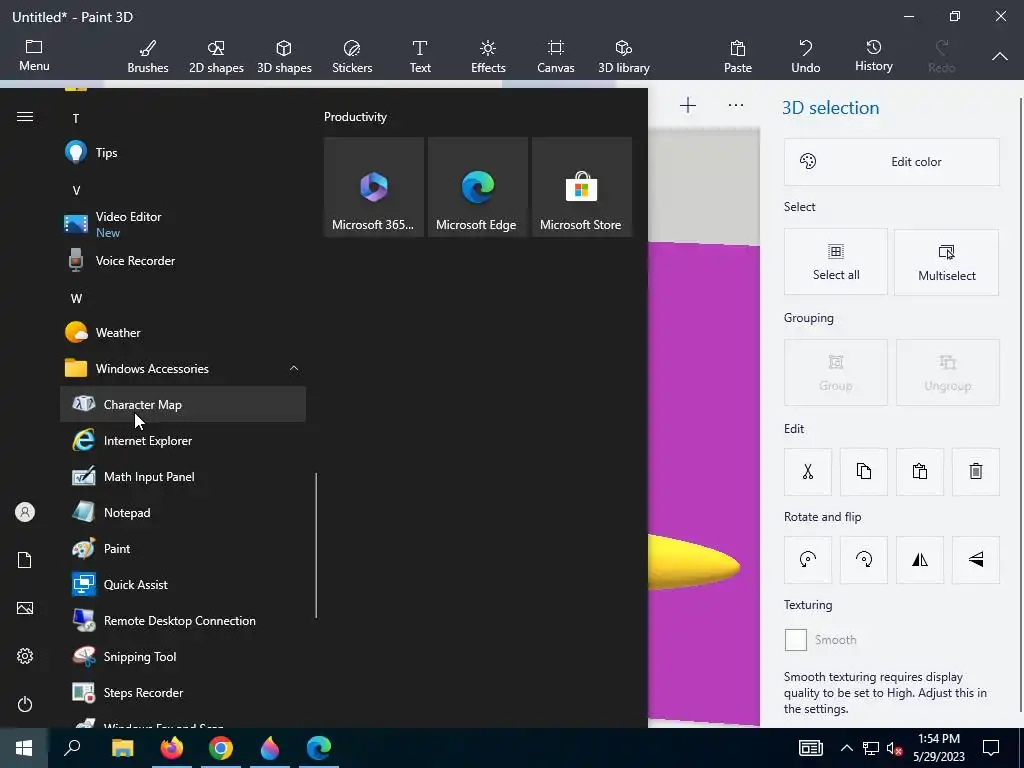Launch Voice Recorder

pyautogui.click(x=183, y=261)
